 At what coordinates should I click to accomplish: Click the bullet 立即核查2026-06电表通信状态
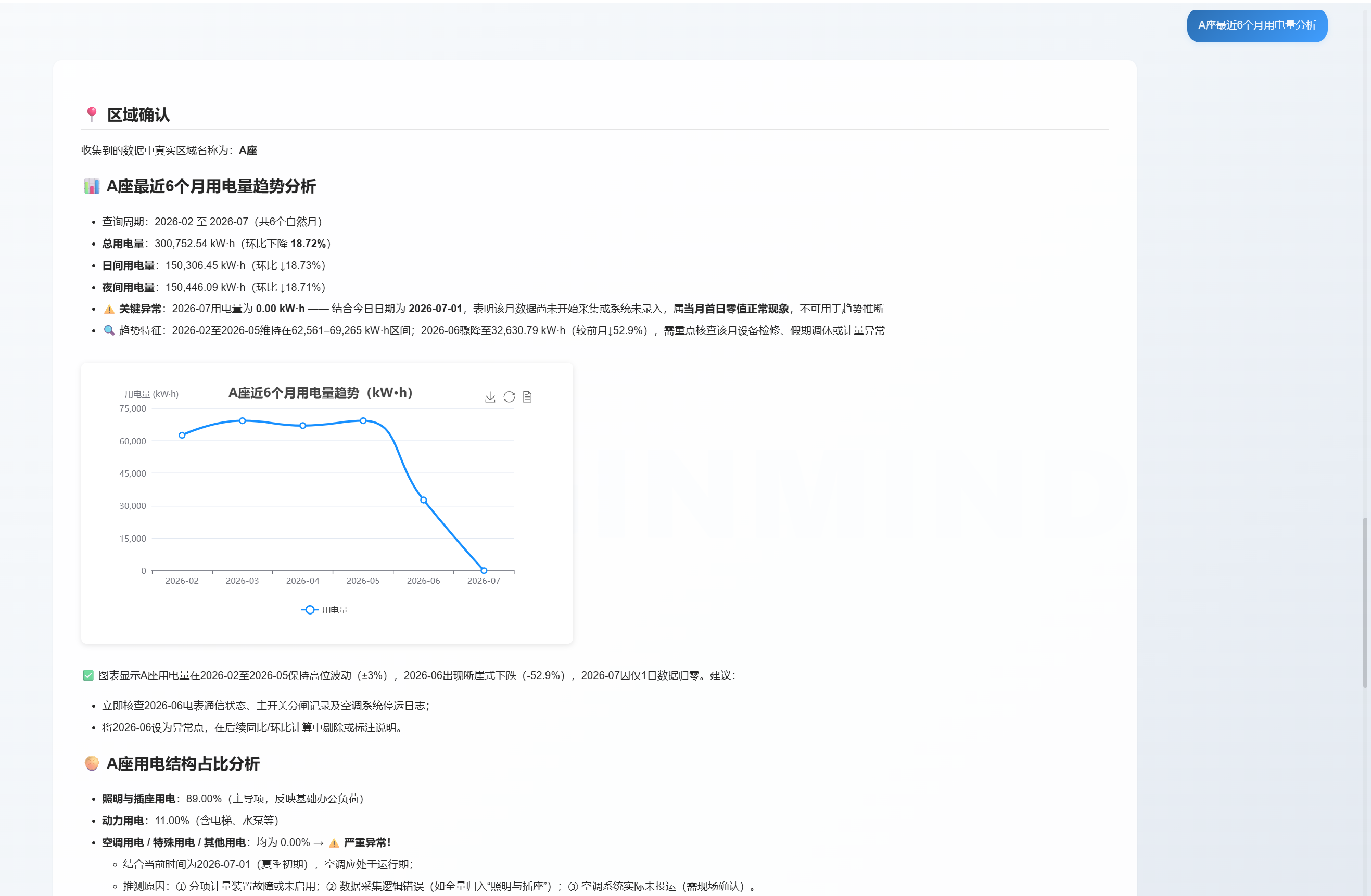point(266,706)
